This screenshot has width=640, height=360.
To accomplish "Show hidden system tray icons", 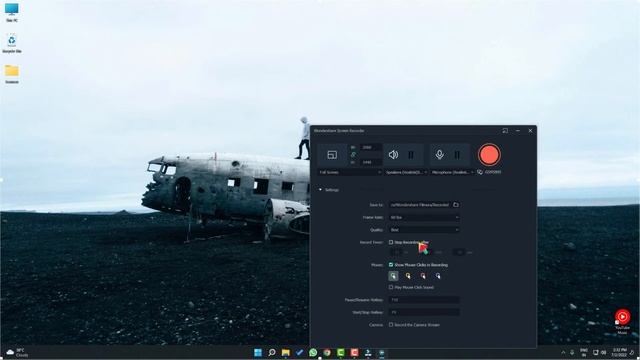I will pyautogui.click(x=563, y=353).
